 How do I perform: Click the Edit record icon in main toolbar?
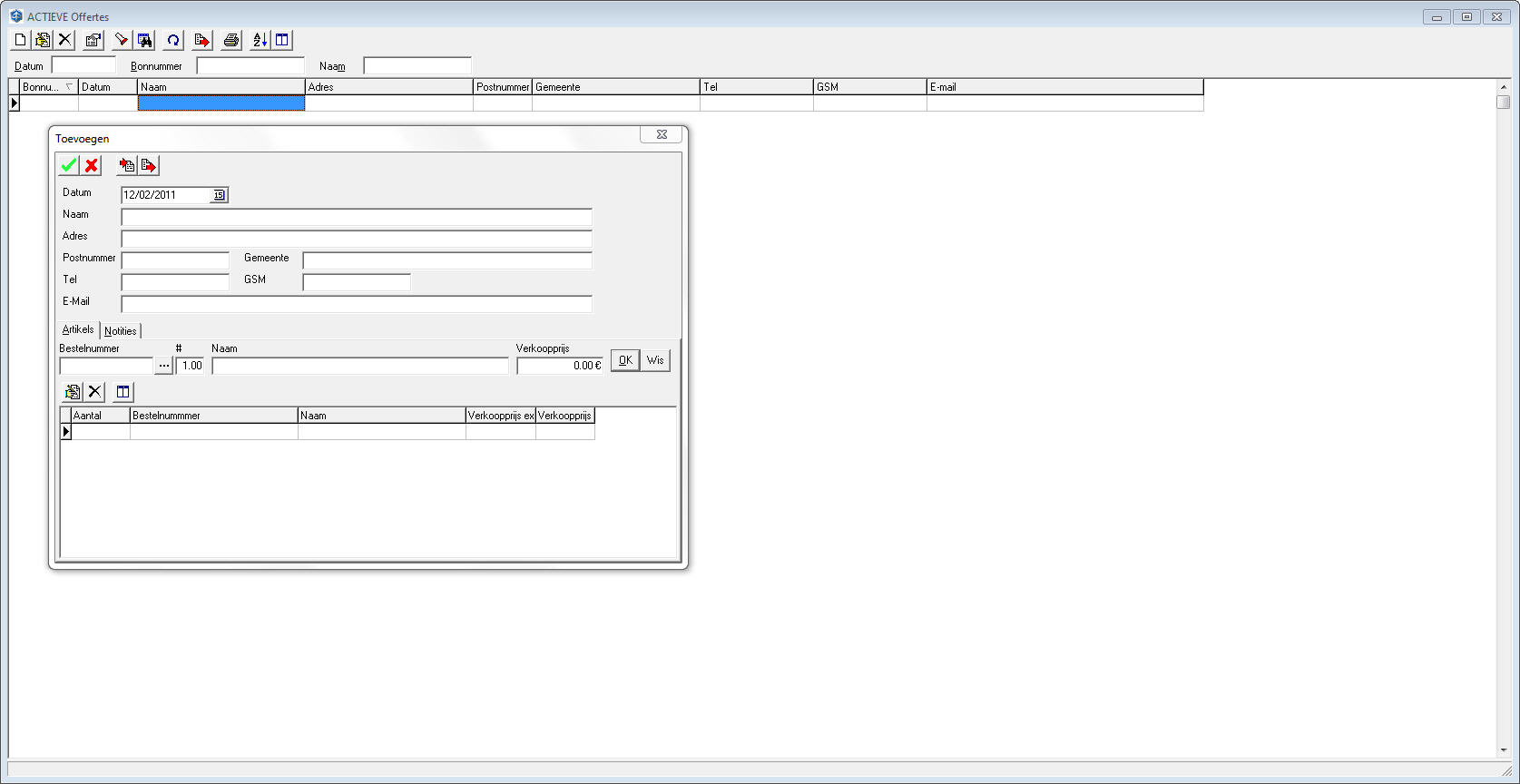tap(42, 40)
